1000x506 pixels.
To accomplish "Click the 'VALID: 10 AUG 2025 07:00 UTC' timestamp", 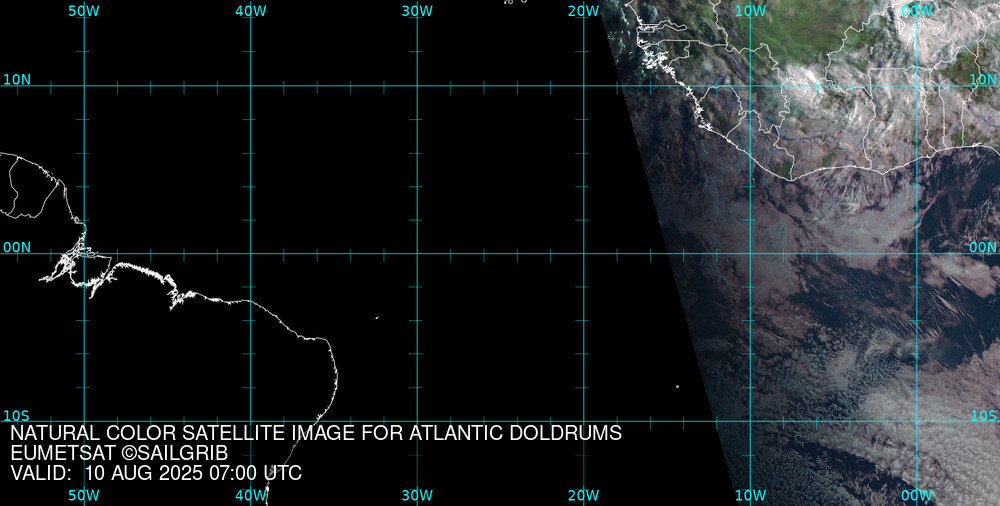I will (x=156, y=473).
